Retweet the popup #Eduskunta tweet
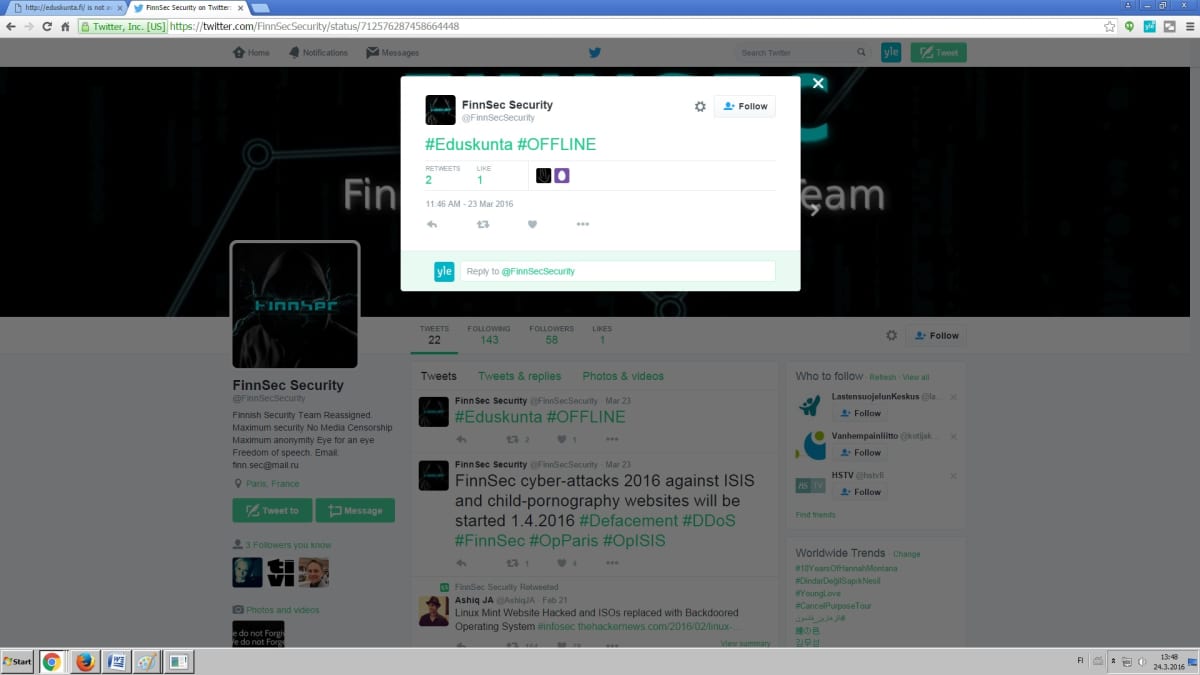The height and width of the screenshot is (675, 1200). pyautogui.click(x=483, y=225)
